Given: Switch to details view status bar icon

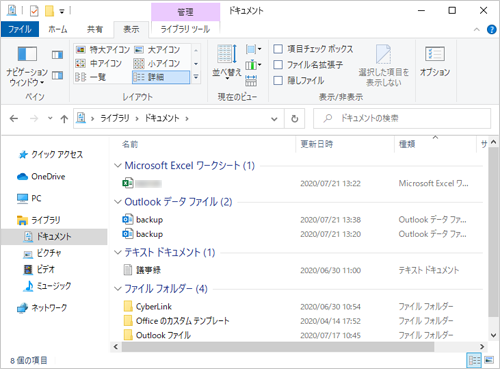Looking at the screenshot, I should pos(474,360).
